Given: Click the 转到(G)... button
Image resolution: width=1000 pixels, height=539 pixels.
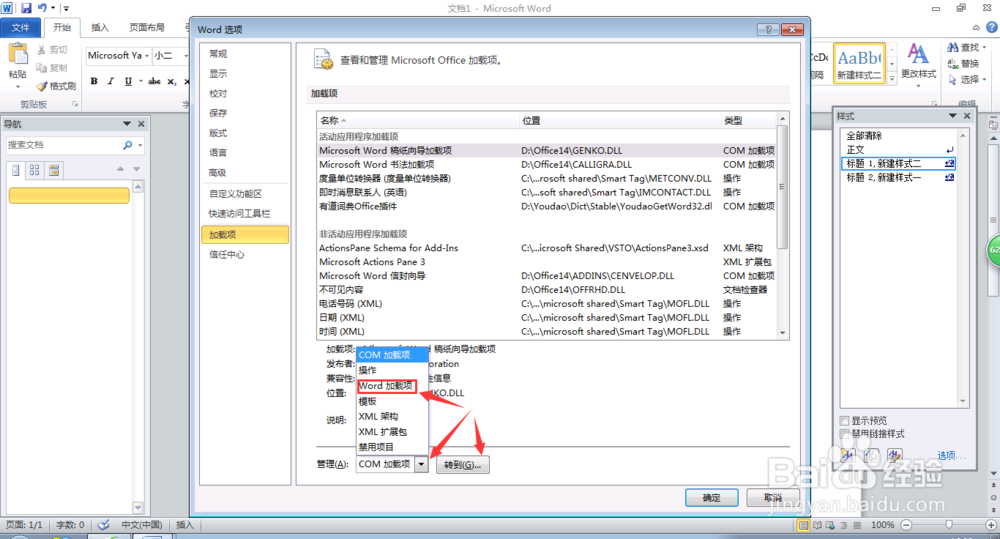Looking at the screenshot, I should point(462,465).
